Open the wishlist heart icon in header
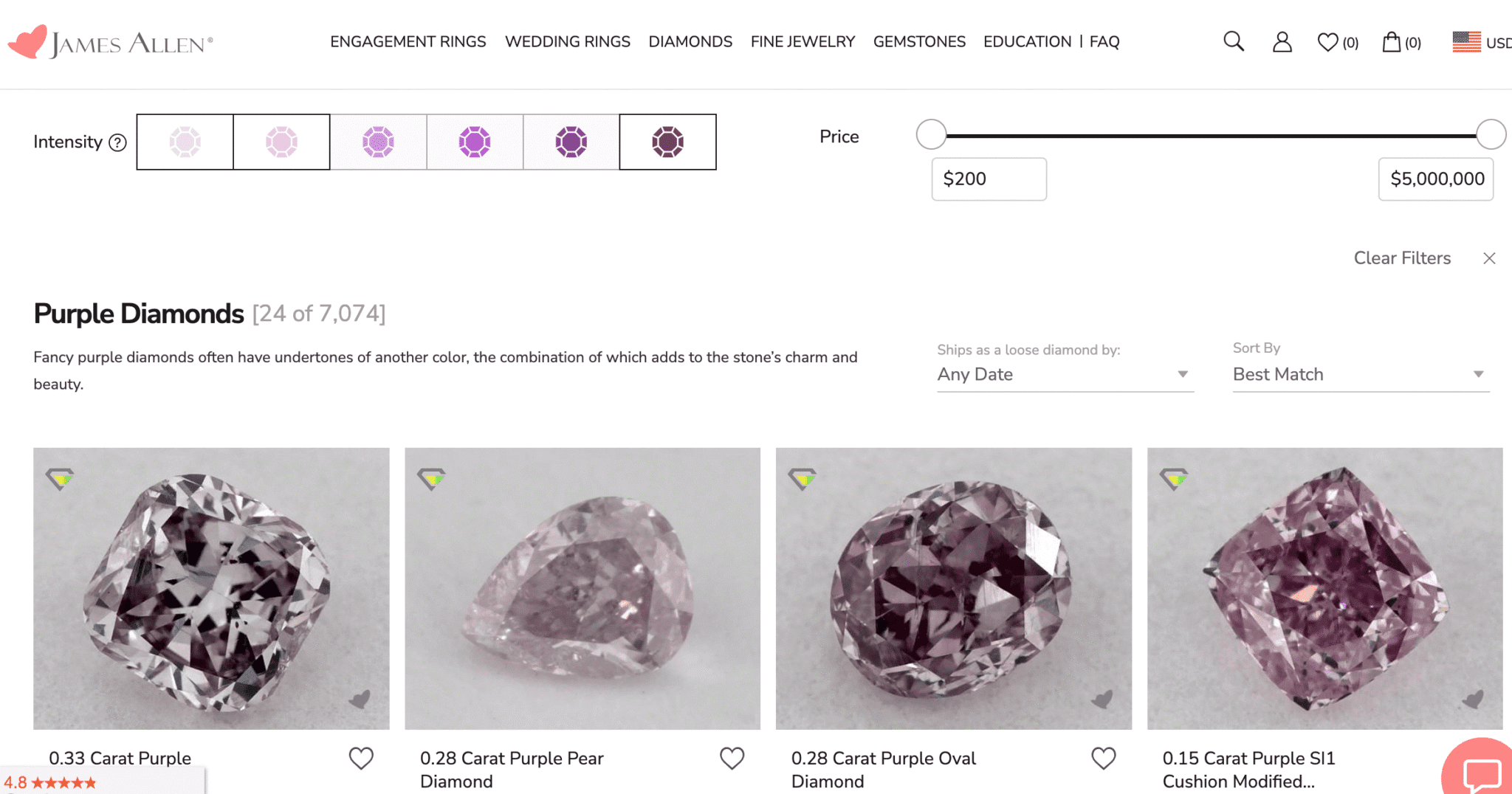 click(1329, 42)
